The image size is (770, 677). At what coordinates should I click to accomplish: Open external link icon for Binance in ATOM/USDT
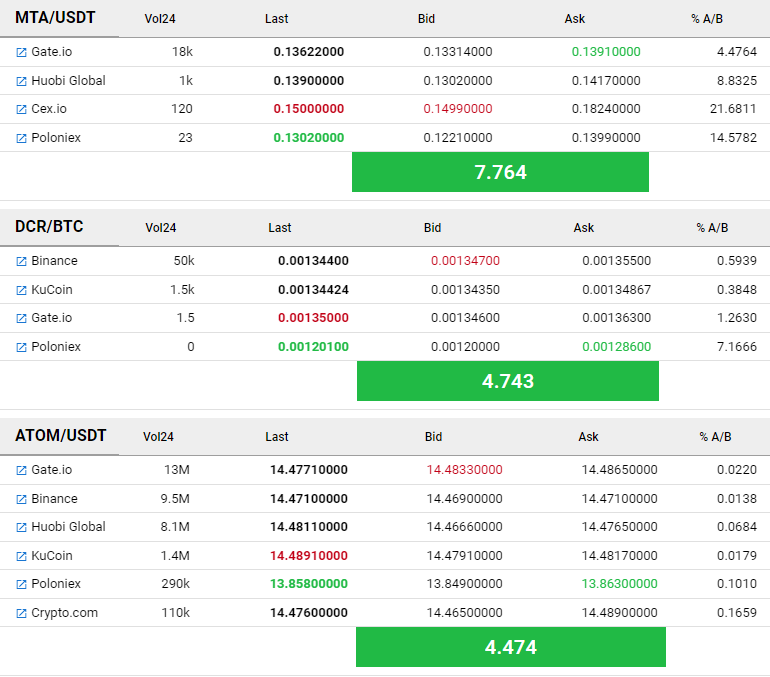tap(21, 500)
